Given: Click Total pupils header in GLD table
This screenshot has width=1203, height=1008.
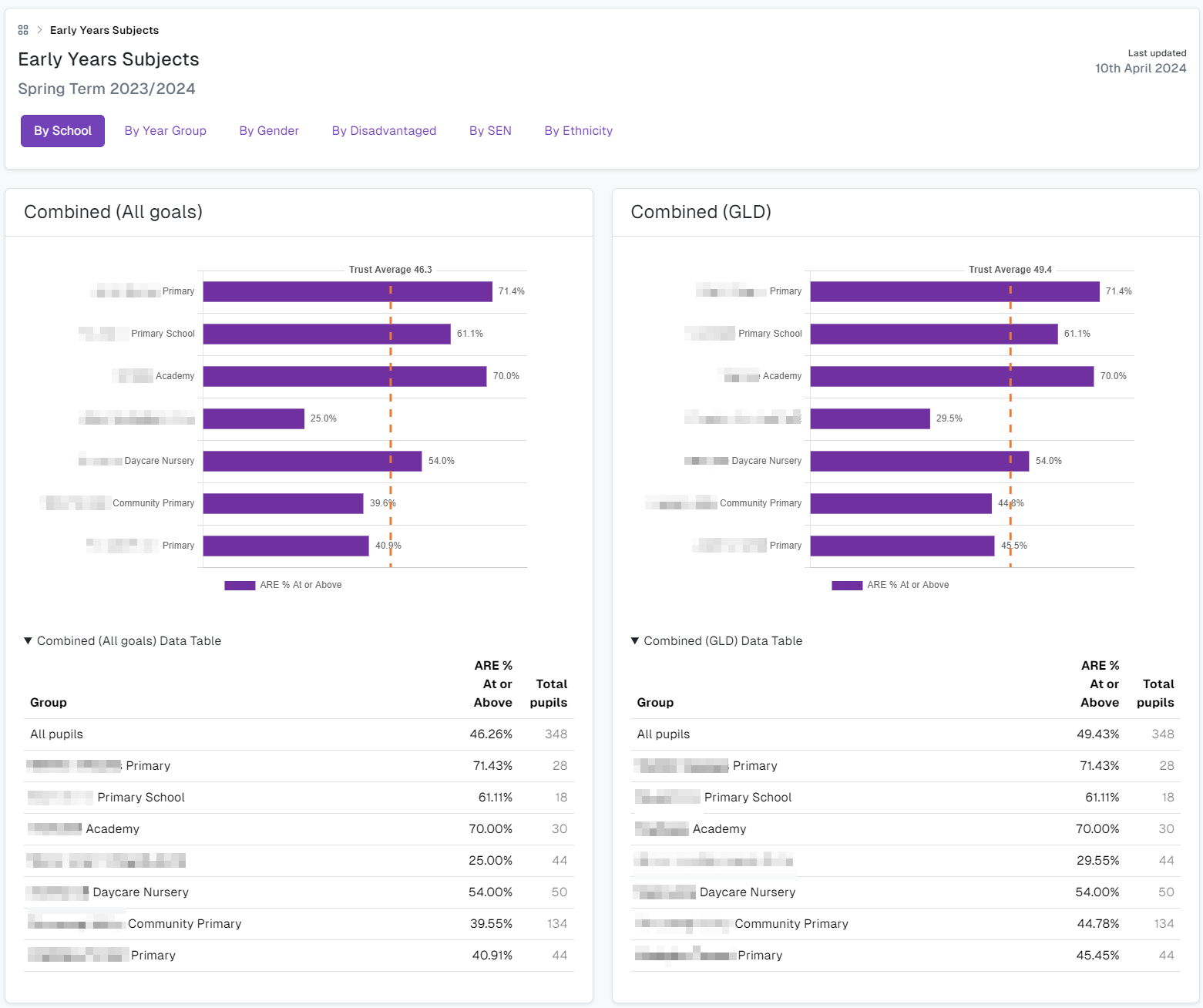Looking at the screenshot, I should tap(1154, 693).
